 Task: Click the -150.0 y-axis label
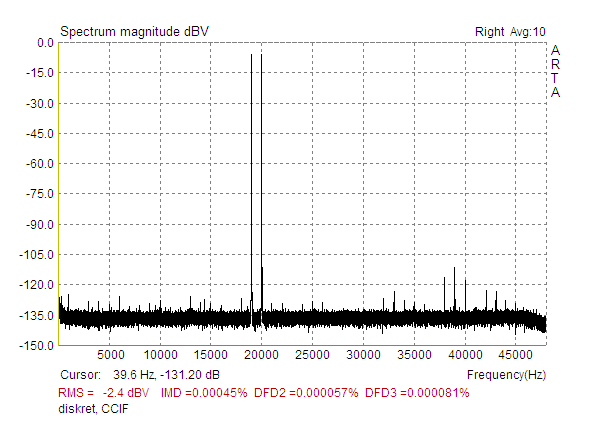[x=37, y=345]
